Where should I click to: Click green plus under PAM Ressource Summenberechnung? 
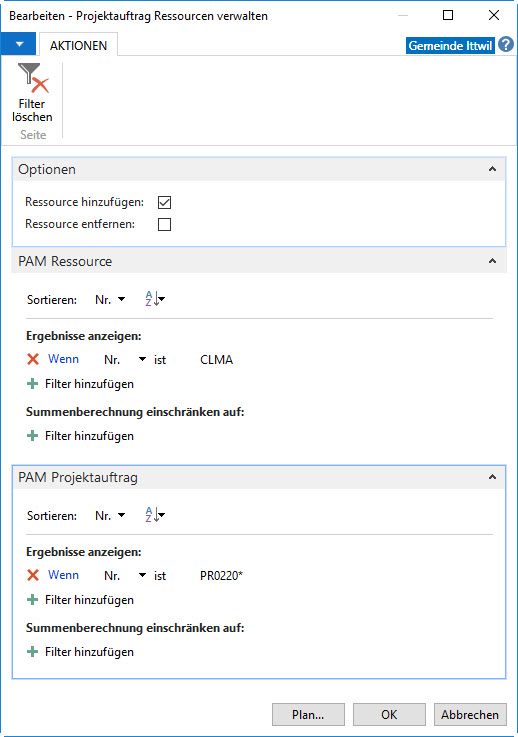coord(32,436)
